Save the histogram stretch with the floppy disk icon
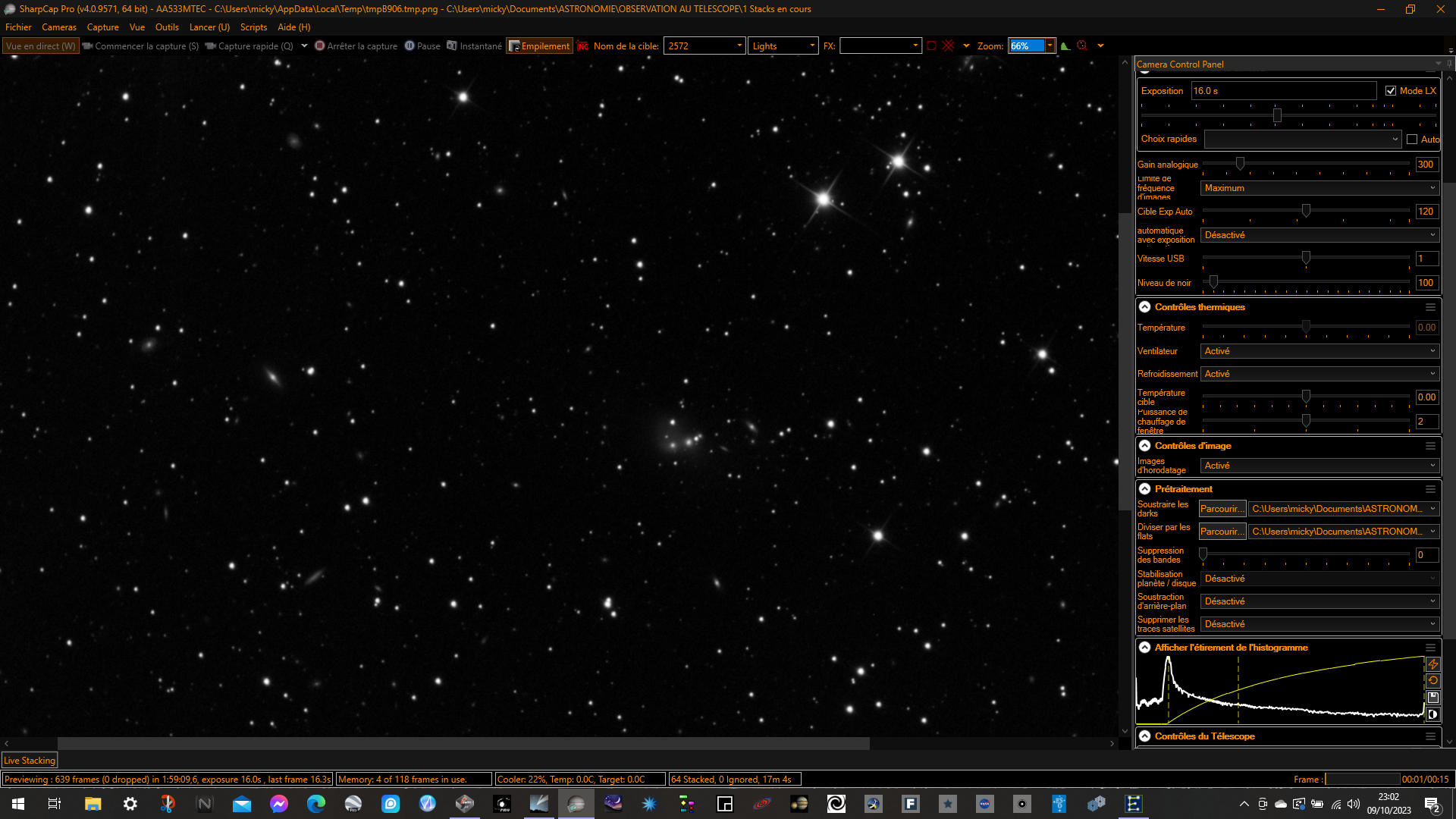1456x819 pixels. click(x=1432, y=698)
